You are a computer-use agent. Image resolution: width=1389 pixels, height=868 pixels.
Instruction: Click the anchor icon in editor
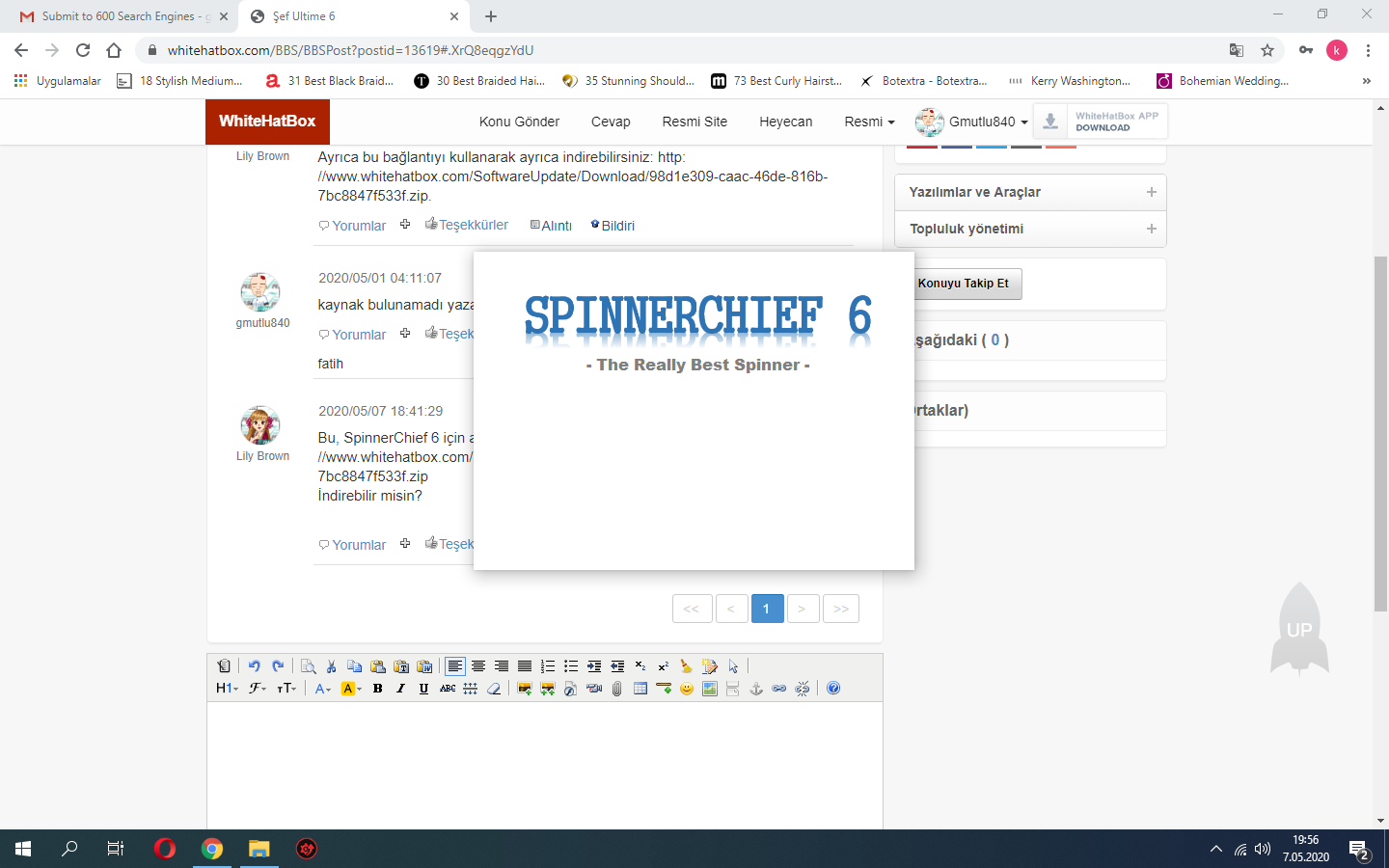[756, 689]
